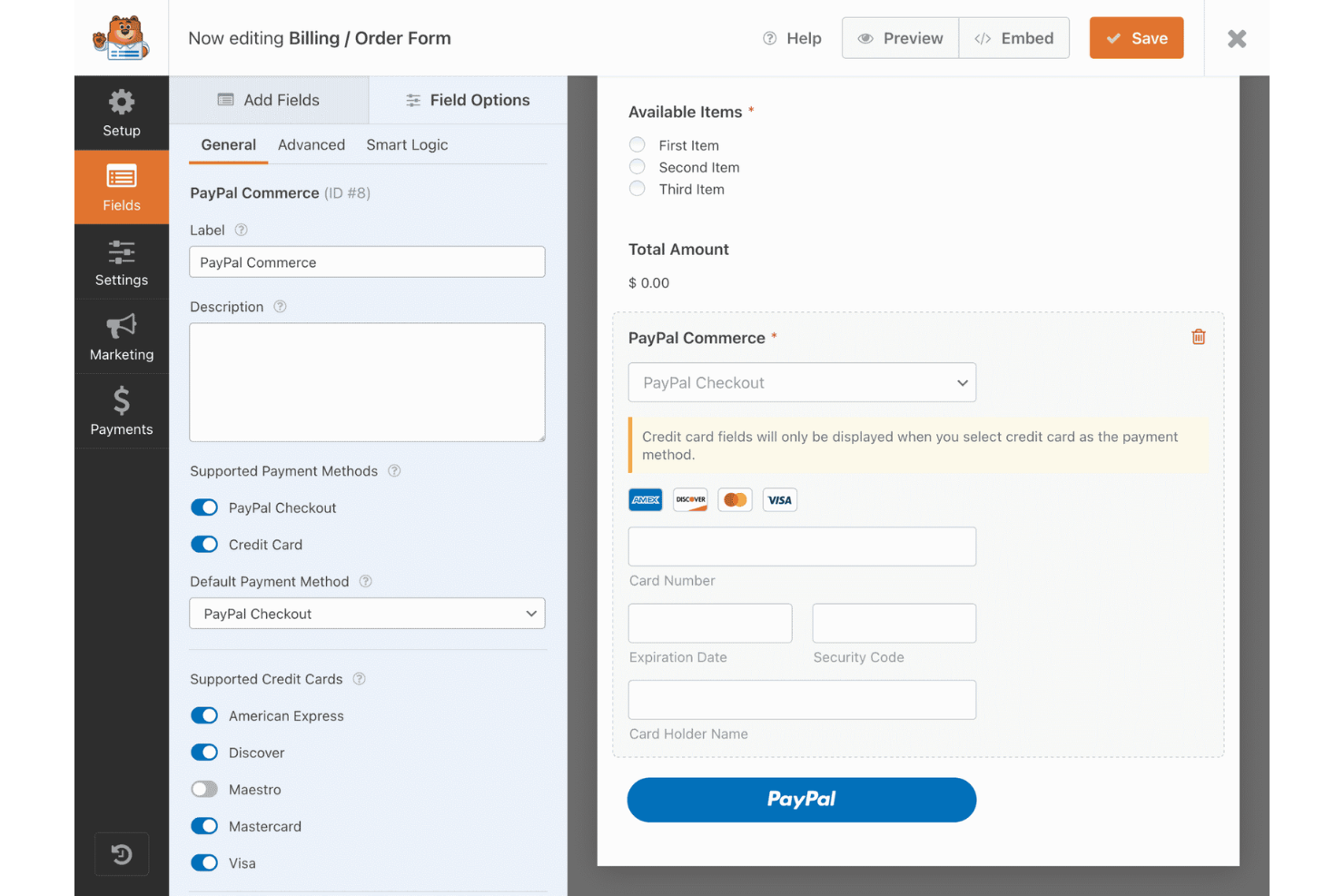Image resolution: width=1344 pixels, height=896 pixels.
Task: Click help icon beside Default Payment Method
Action: point(366,581)
